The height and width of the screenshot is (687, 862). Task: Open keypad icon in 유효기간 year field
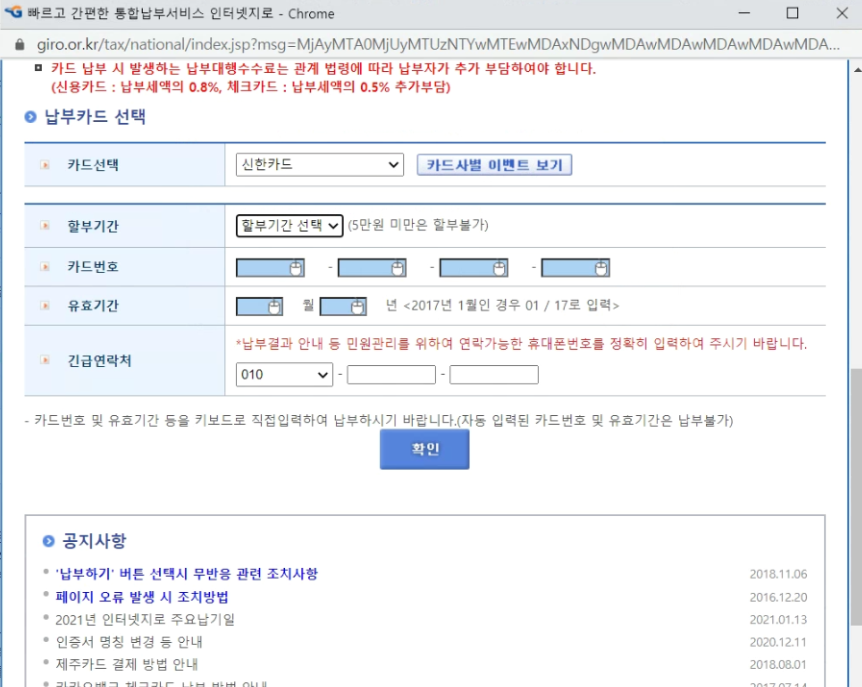358,307
